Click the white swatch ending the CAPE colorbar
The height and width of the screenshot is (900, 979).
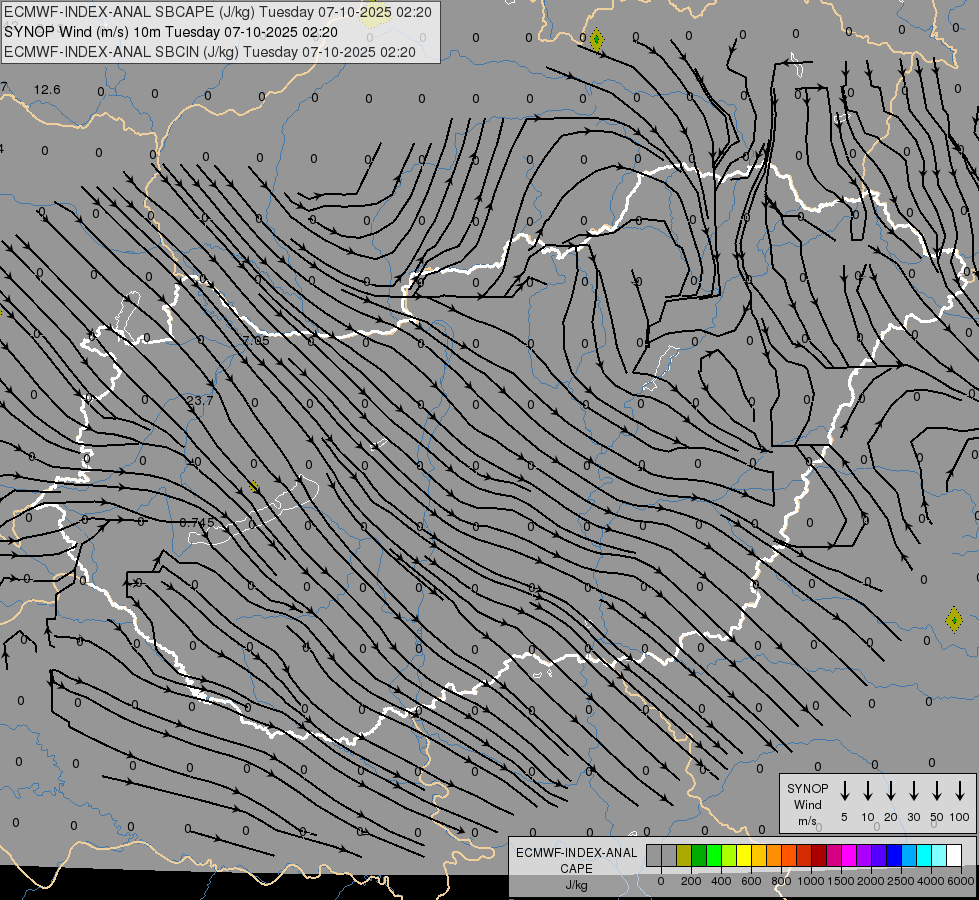[x=954, y=856]
